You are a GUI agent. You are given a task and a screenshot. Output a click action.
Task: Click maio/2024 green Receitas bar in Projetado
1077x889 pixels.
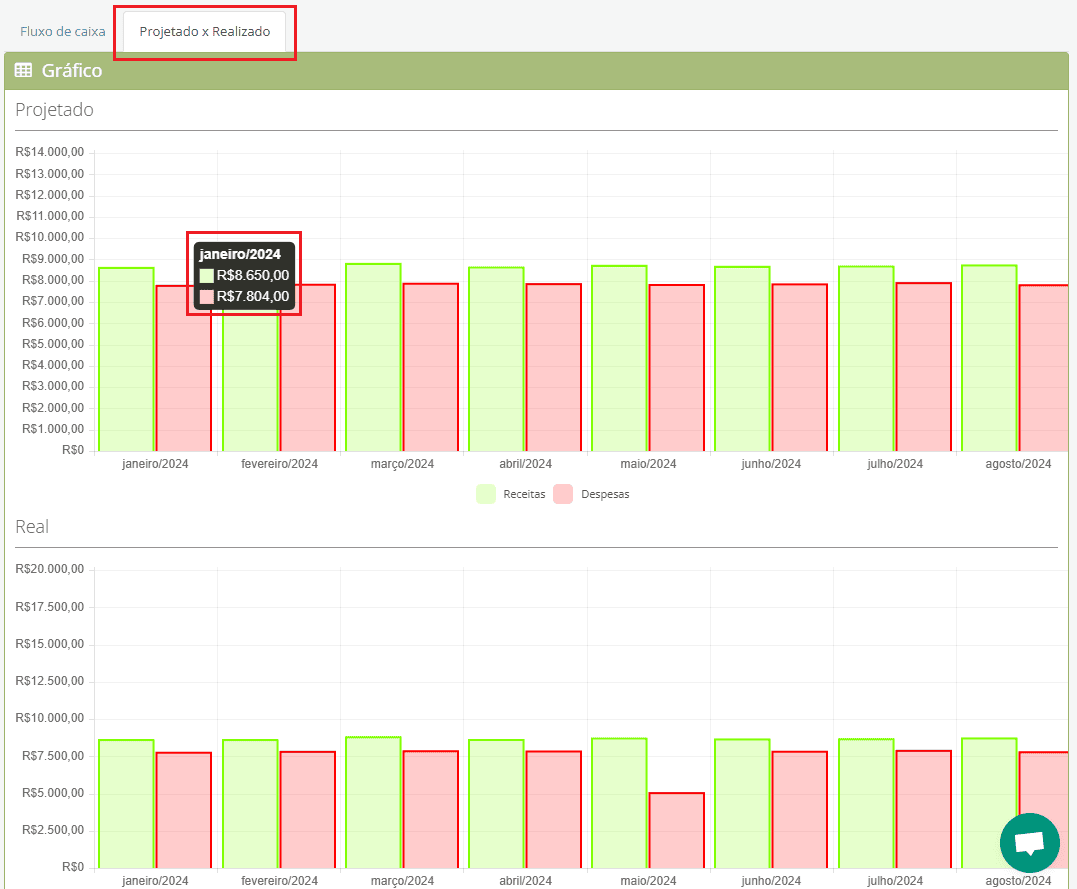point(620,359)
